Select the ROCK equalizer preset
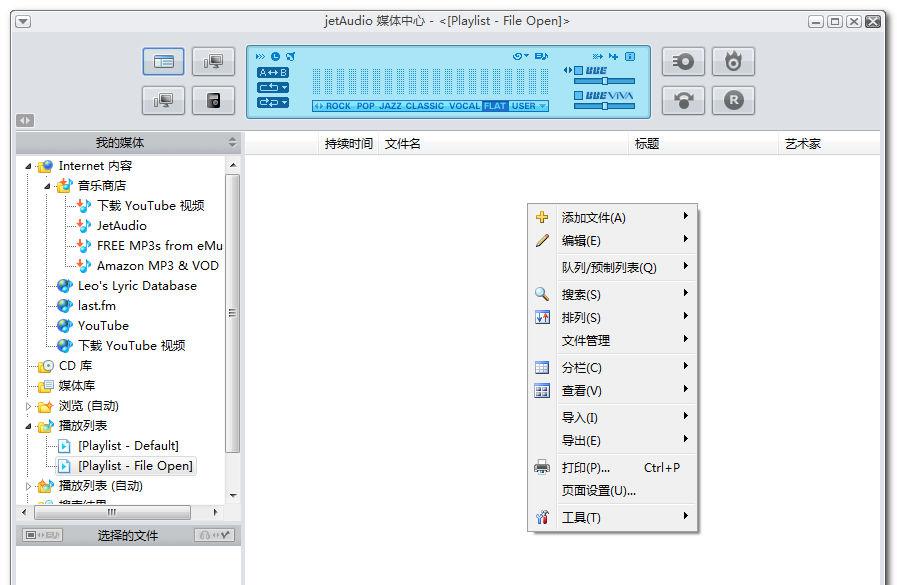The image size is (897, 585). click(338, 106)
